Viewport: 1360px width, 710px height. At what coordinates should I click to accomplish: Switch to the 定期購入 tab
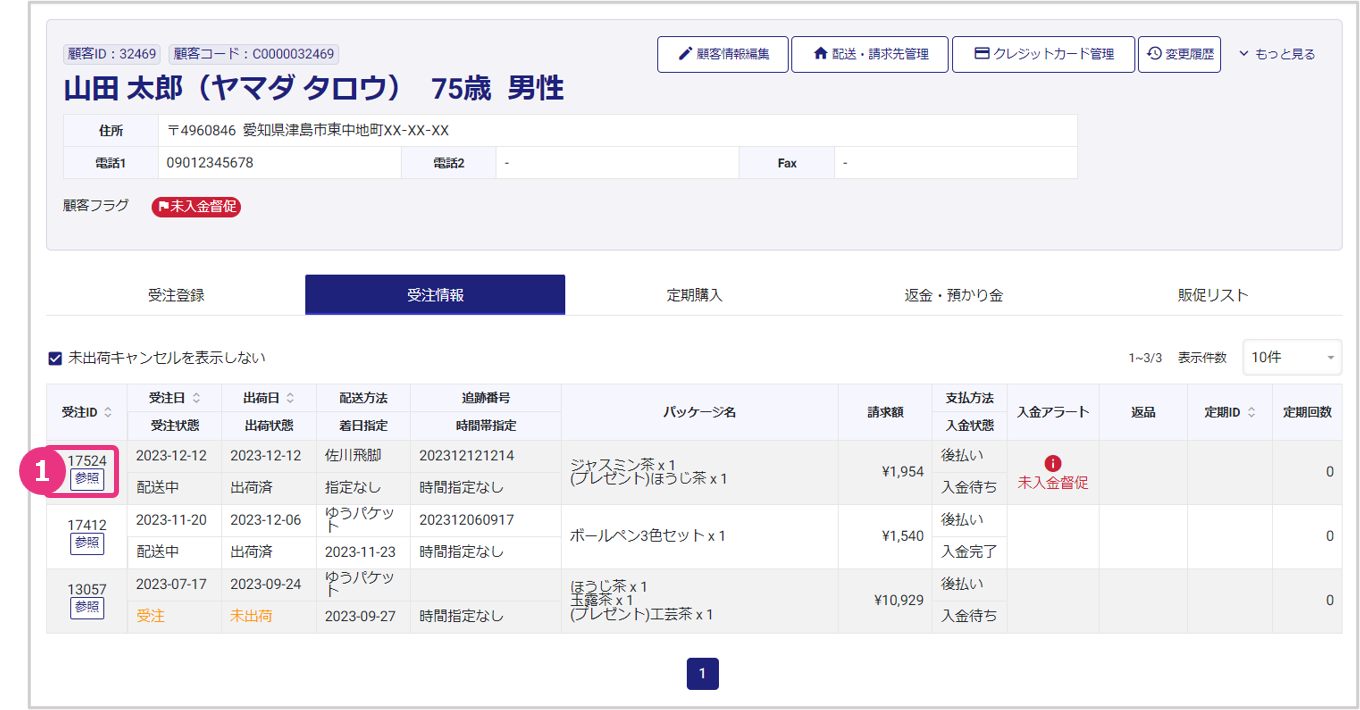[x=694, y=295]
